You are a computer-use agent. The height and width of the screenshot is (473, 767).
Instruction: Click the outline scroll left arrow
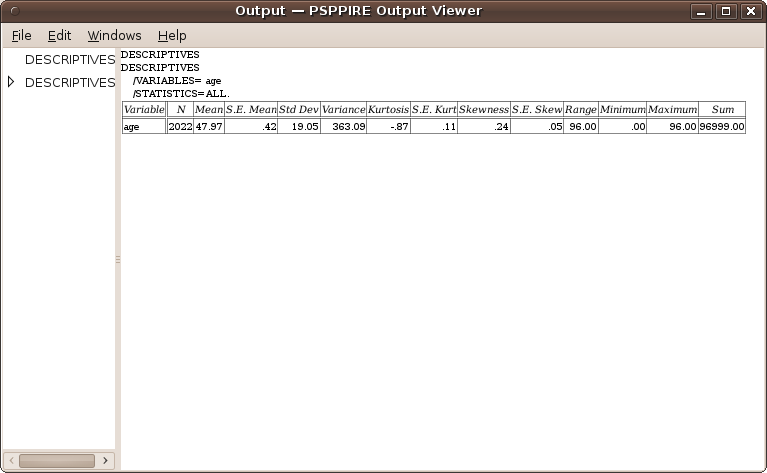point(11,461)
